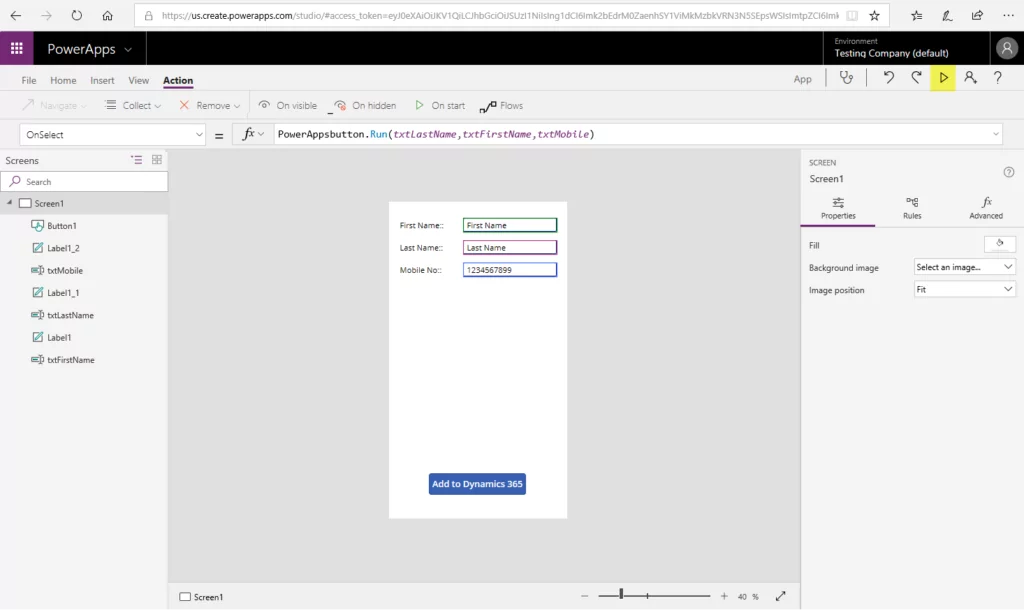Fit canvas to window icon
The width and height of the screenshot is (1024, 610).
coord(780,596)
